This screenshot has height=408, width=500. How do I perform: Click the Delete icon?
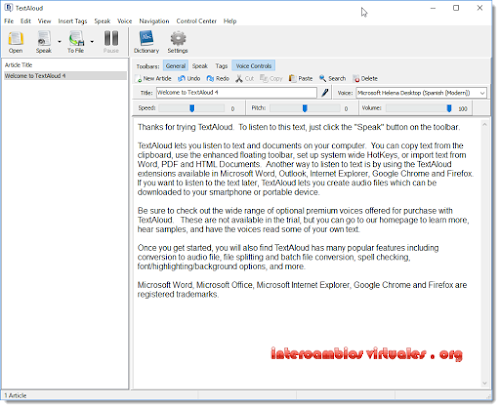365,79
